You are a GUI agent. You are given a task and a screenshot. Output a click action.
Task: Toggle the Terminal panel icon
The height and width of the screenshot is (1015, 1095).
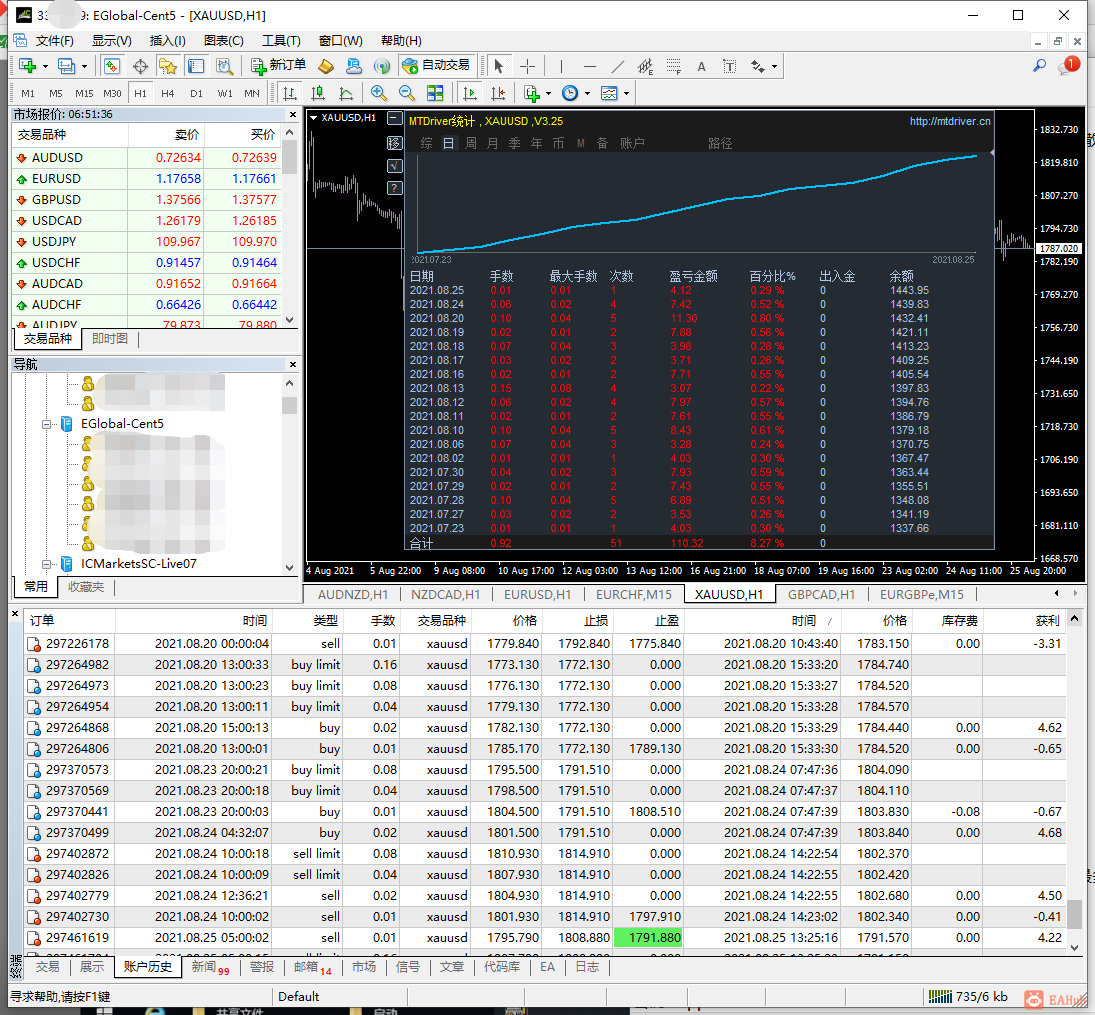point(196,66)
